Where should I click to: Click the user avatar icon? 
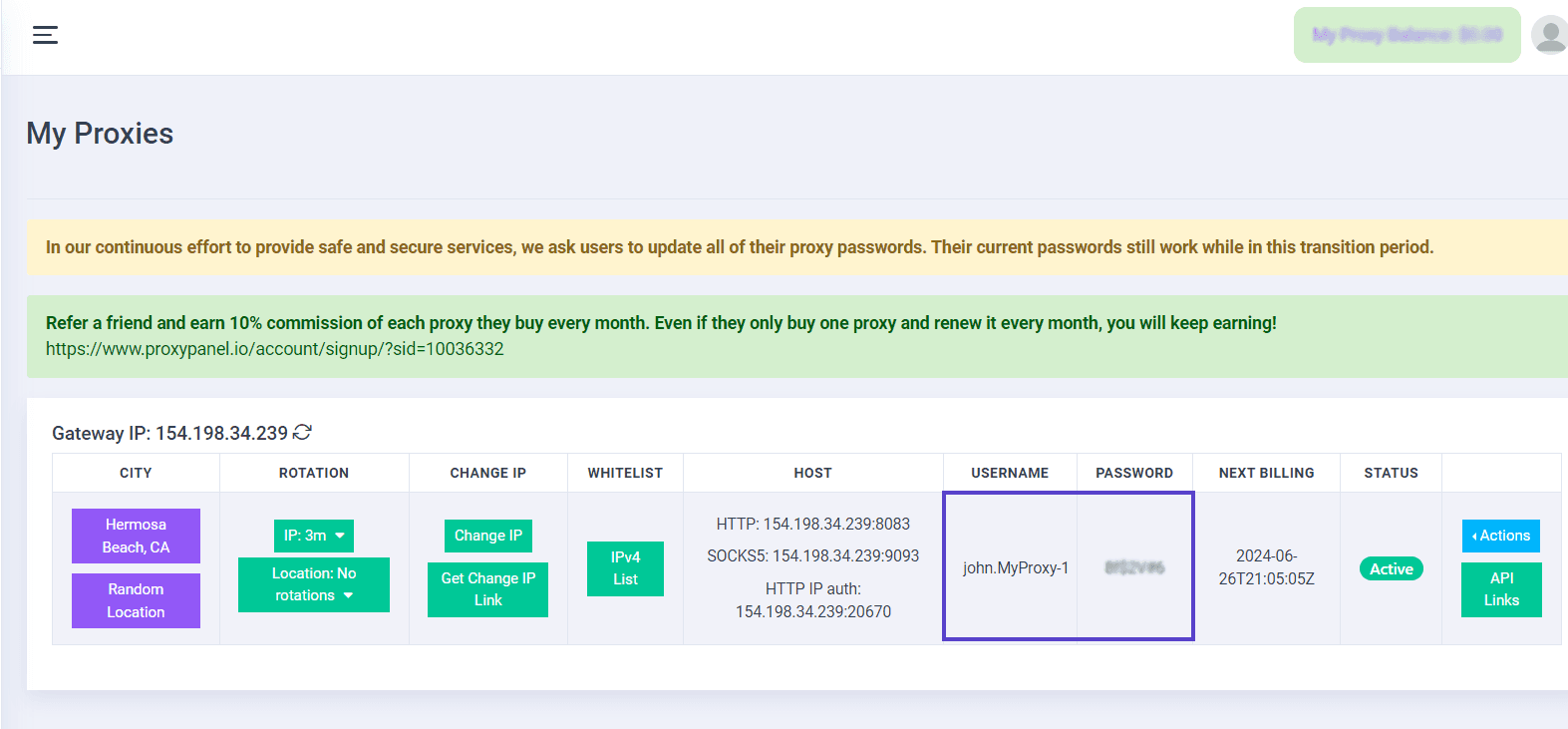[1549, 35]
